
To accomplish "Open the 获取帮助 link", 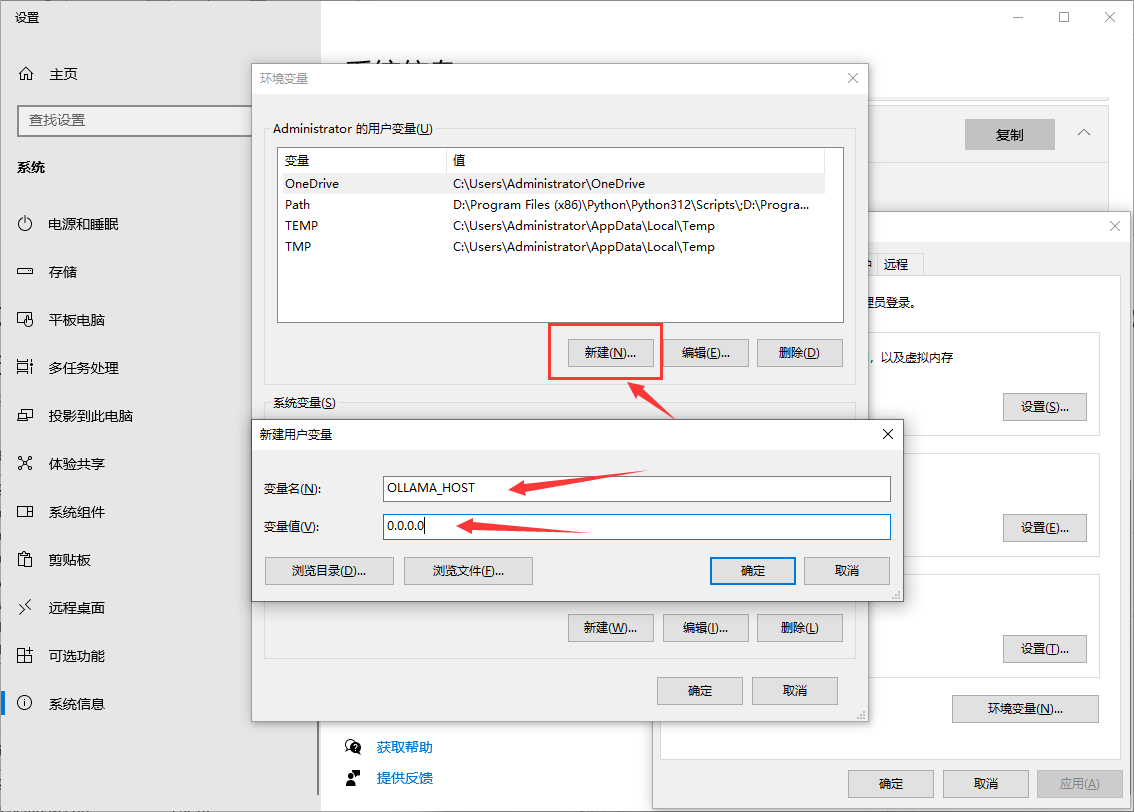I will (x=404, y=747).
